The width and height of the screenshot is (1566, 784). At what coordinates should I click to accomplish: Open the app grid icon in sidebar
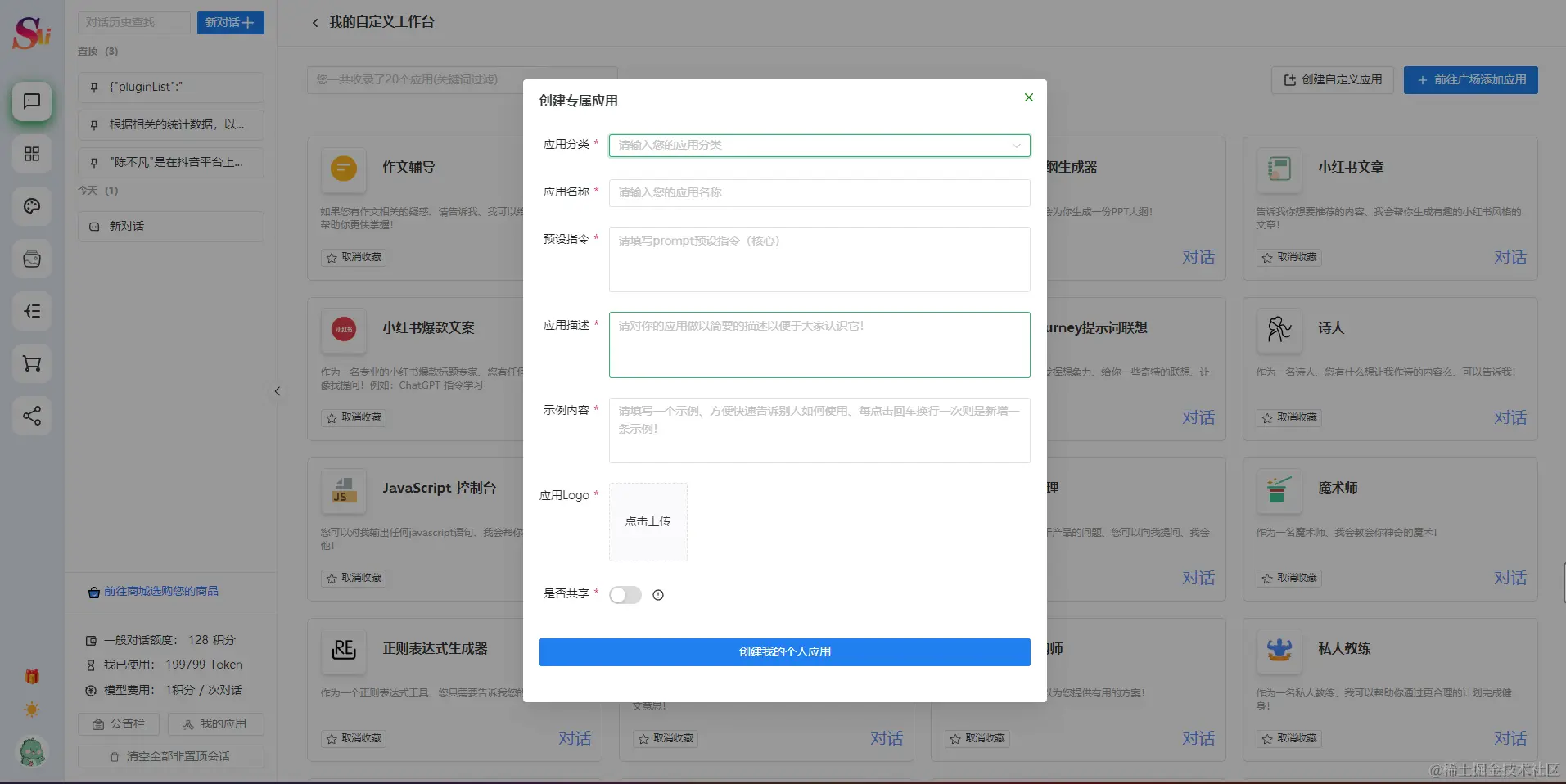click(x=31, y=154)
